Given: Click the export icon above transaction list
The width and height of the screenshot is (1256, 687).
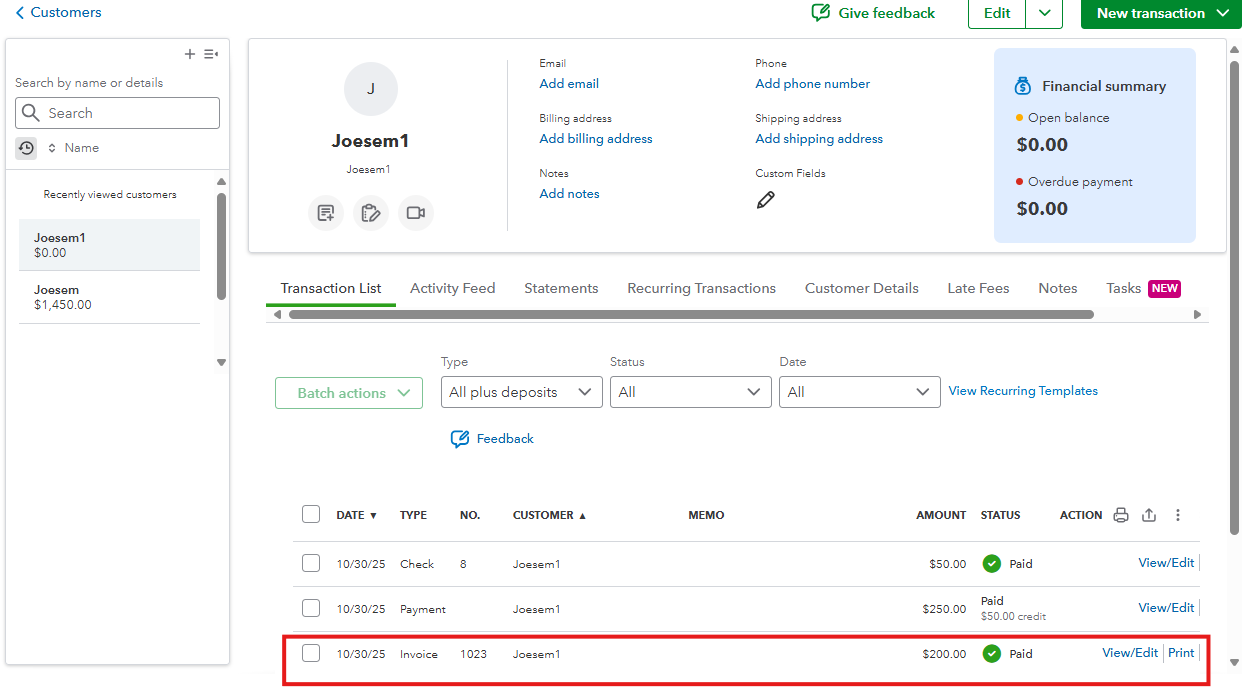Looking at the screenshot, I should click(1149, 515).
